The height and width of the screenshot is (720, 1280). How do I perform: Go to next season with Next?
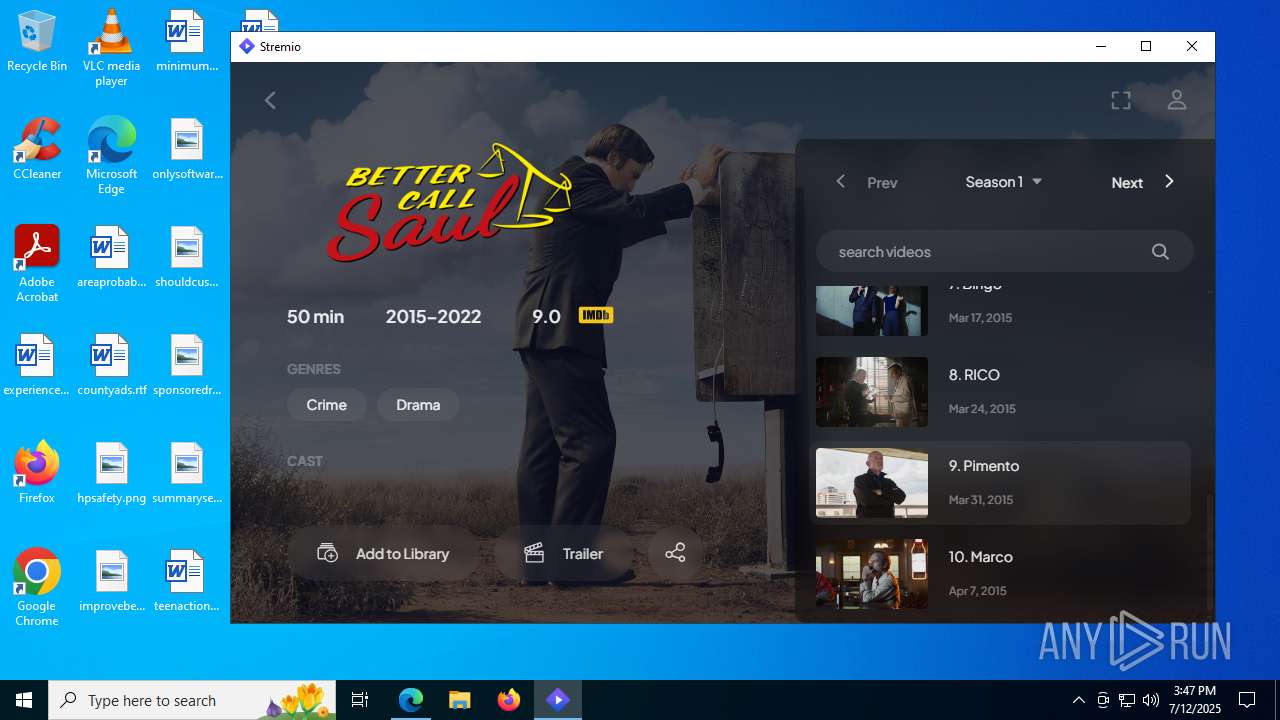click(1143, 182)
